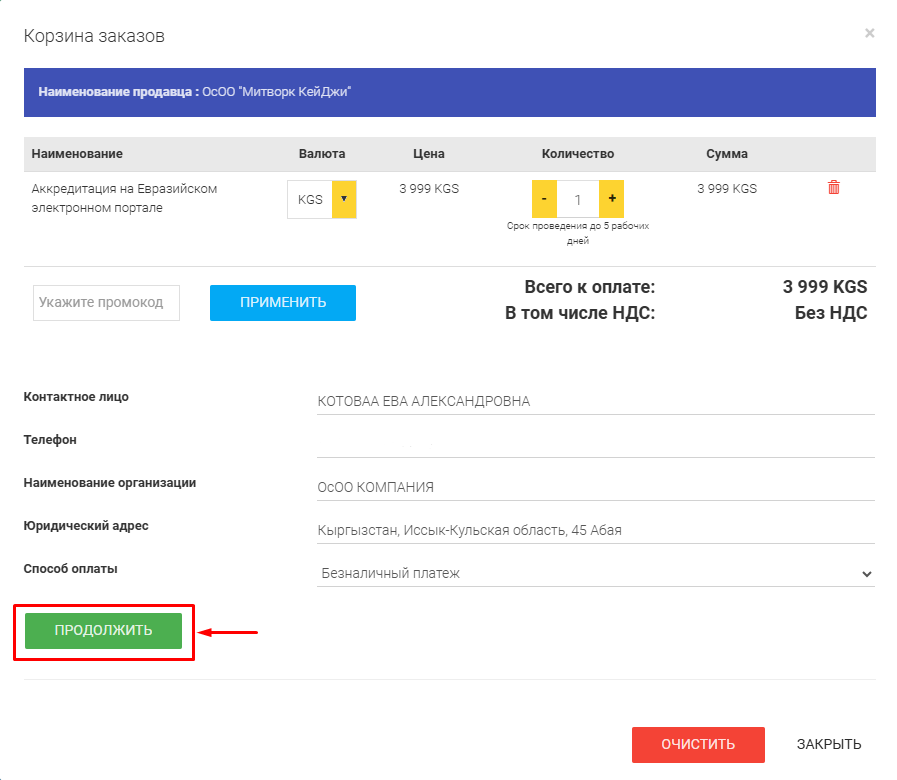897x780 pixels.
Task: Decrease quantity with the minus button
Action: pyautogui.click(x=544, y=199)
